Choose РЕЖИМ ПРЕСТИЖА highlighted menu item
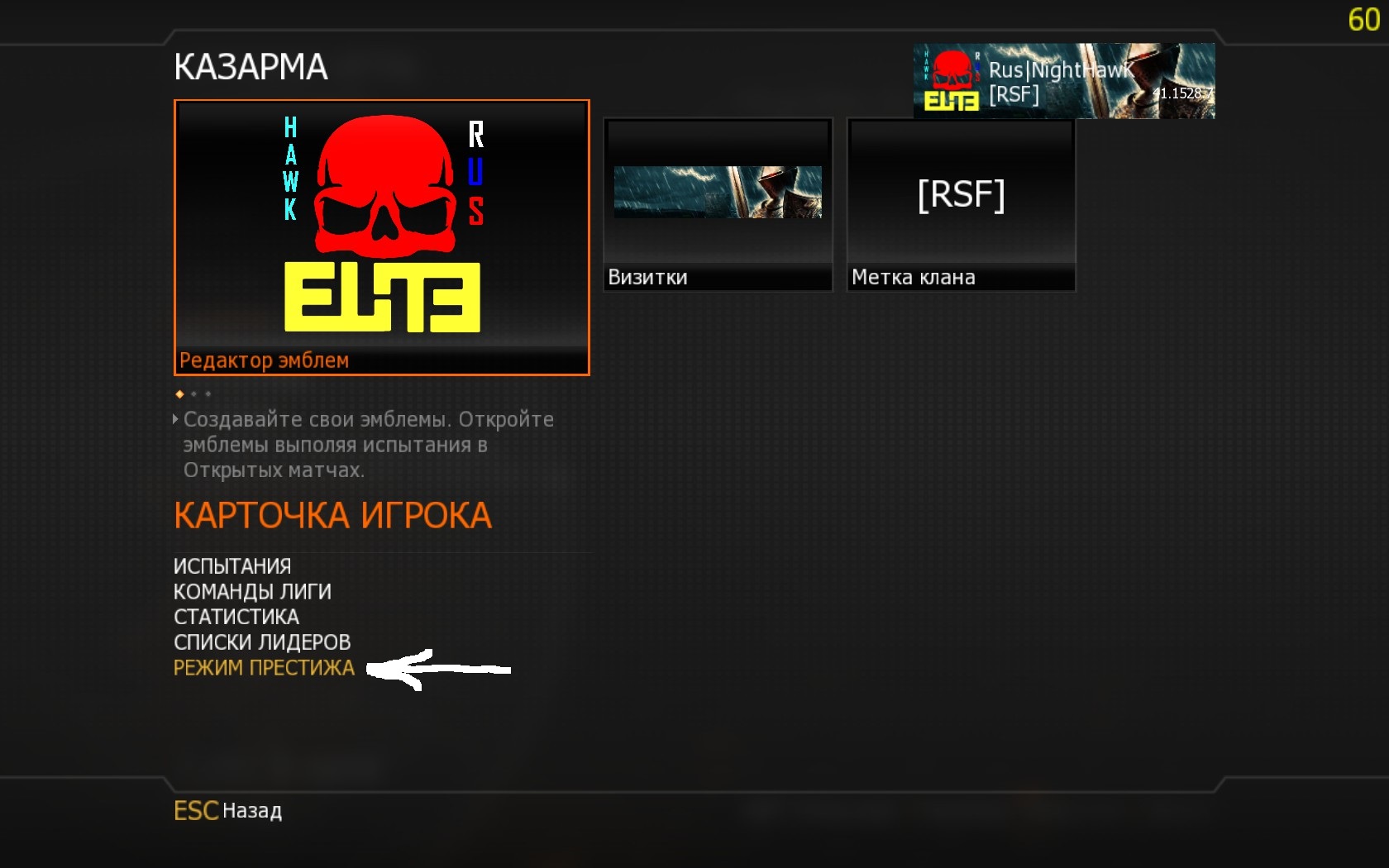This screenshot has width=1389, height=868. click(264, 668)
